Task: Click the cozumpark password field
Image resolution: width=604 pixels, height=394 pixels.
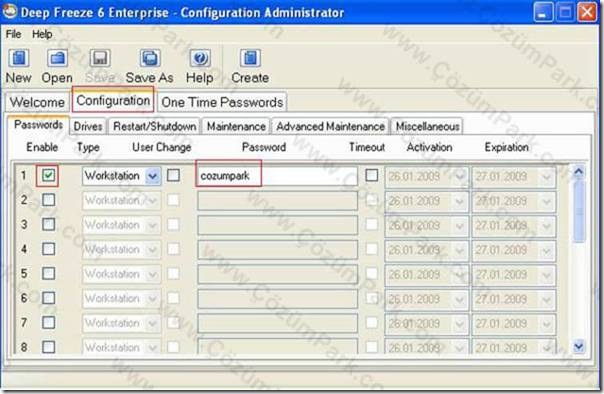Action: (x=277, y=176)
